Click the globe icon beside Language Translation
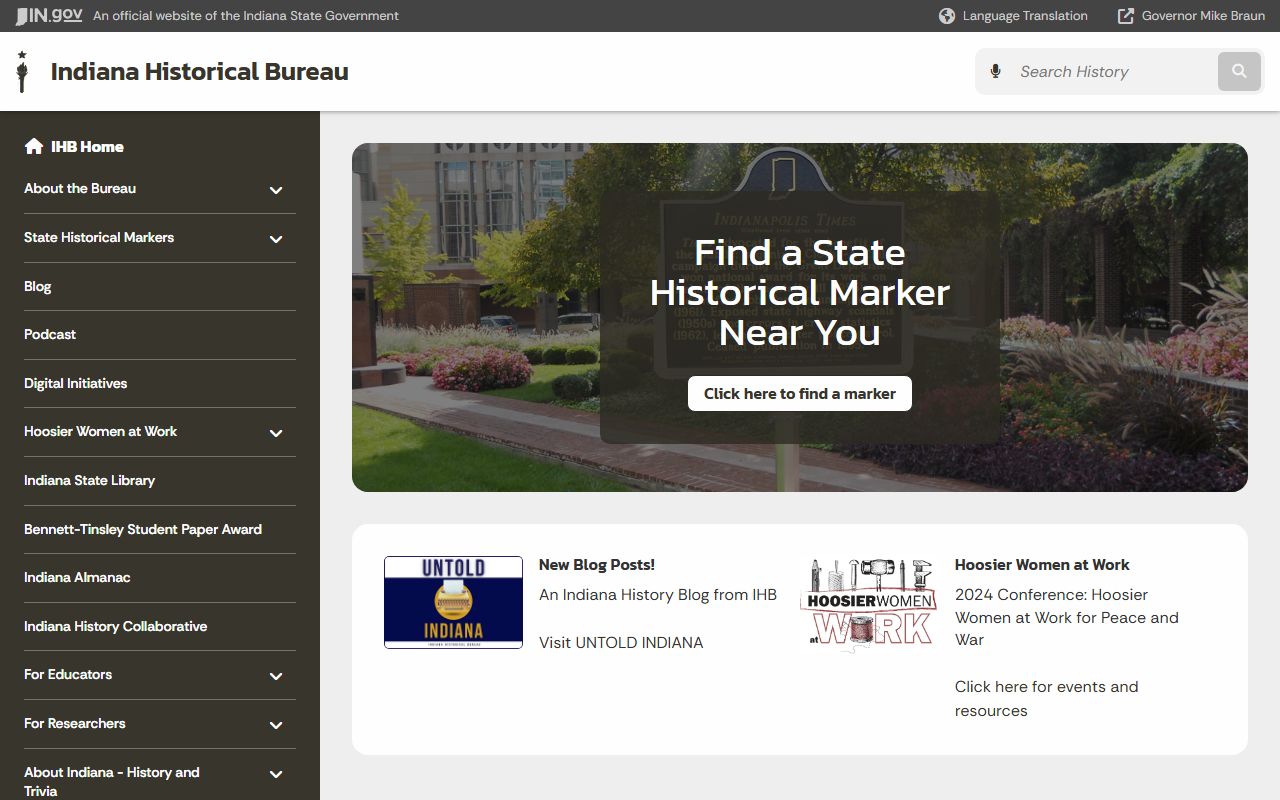The height and width of the screenshot is (800, 1280). click(947, 16)
